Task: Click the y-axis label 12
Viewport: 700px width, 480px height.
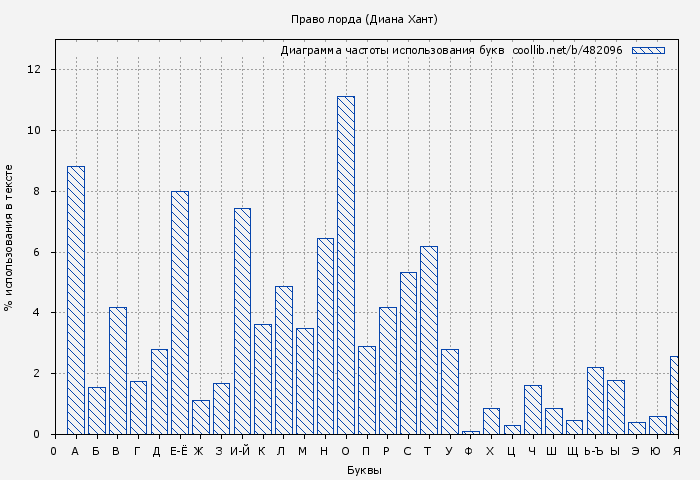Action: coord(34,69)
